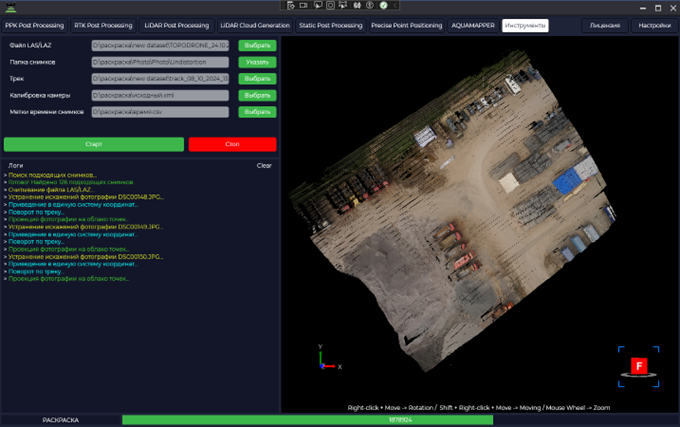Click the log line "Готово! Найдено 126 подходящих снимков"

click(70, 183)
